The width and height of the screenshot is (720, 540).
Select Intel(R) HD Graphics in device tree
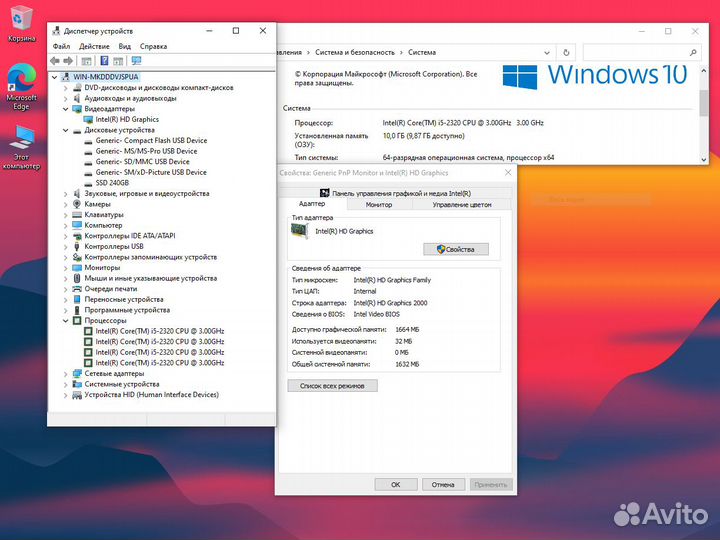pos(127,119)
